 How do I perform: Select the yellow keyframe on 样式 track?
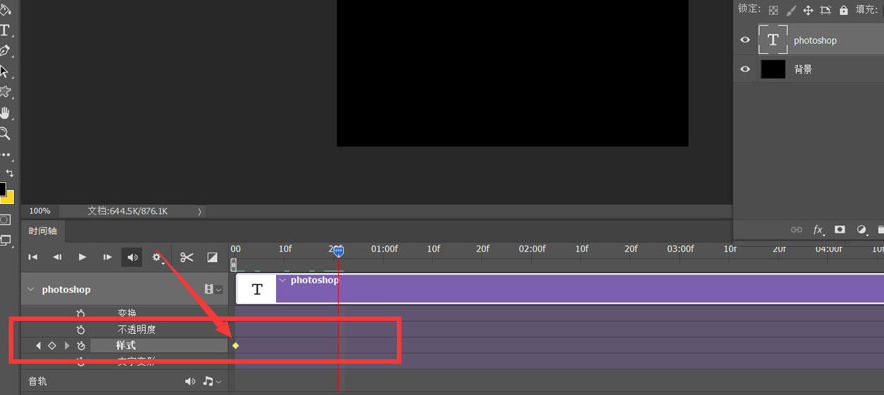(x=236, y=345)
